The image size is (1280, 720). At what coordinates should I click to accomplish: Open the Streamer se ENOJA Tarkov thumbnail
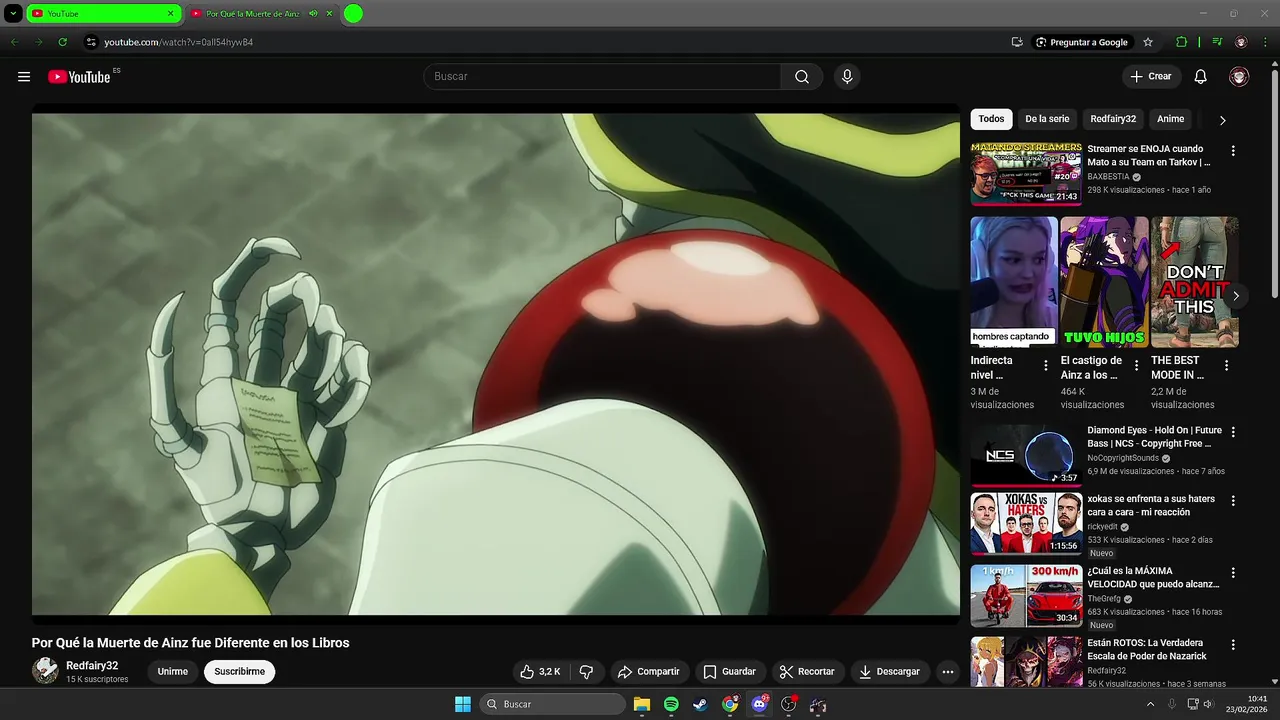[x=1026, y=174]
